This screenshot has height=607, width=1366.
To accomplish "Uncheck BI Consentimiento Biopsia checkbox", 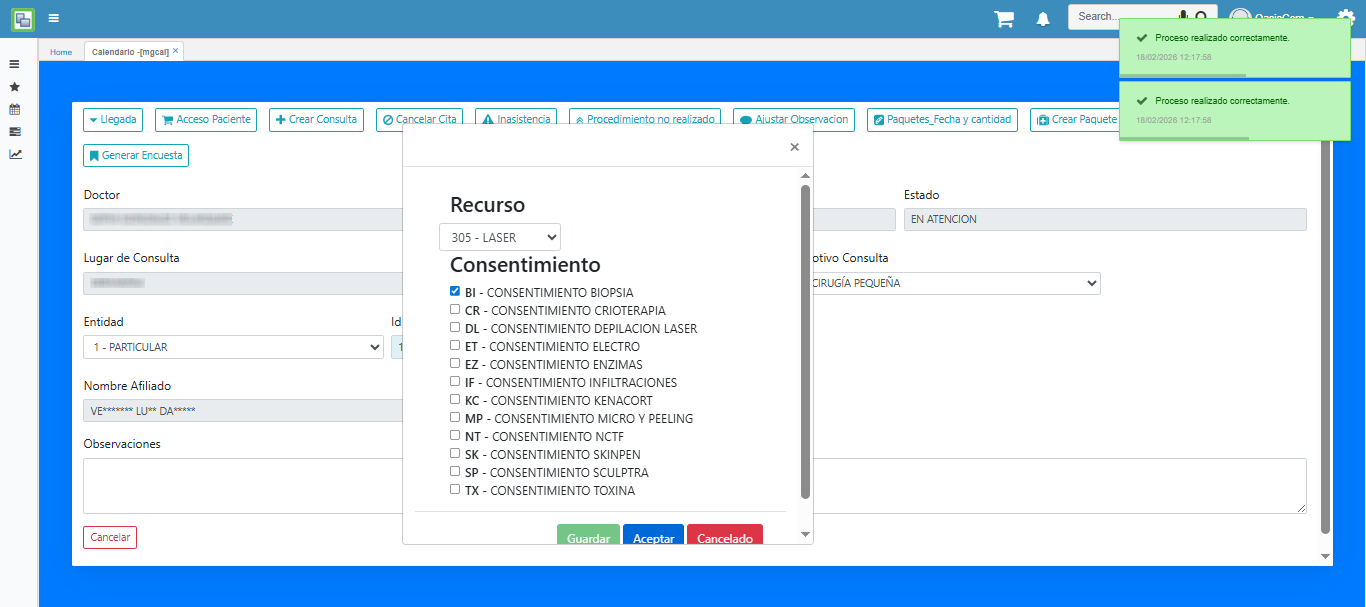I will pyautogui.click(x=455, y=292).
